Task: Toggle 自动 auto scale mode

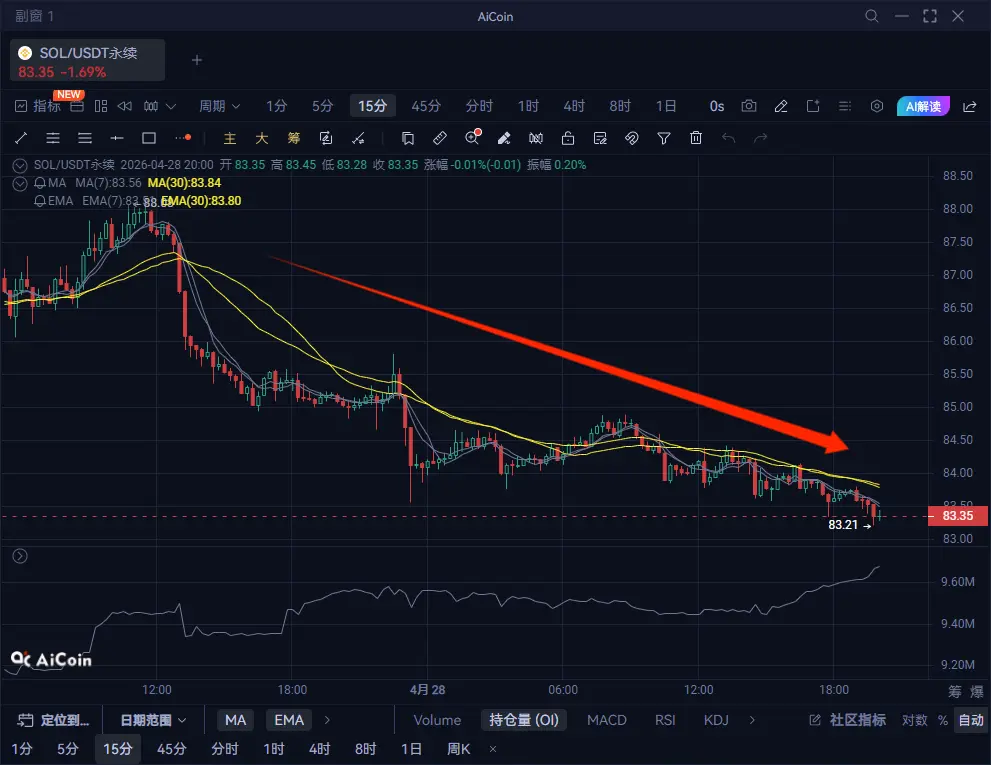Action: coord(971,719)
